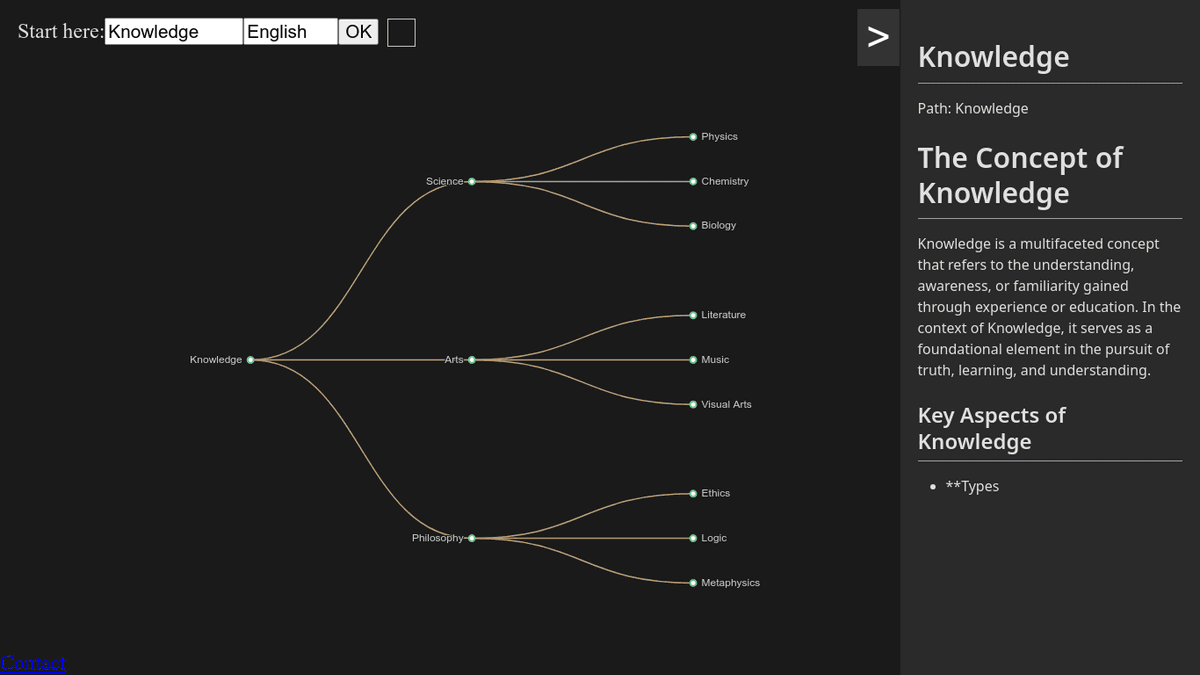Click the Music node
Viewport: 1200px width, 675px height.
click(x=693, y=360)
